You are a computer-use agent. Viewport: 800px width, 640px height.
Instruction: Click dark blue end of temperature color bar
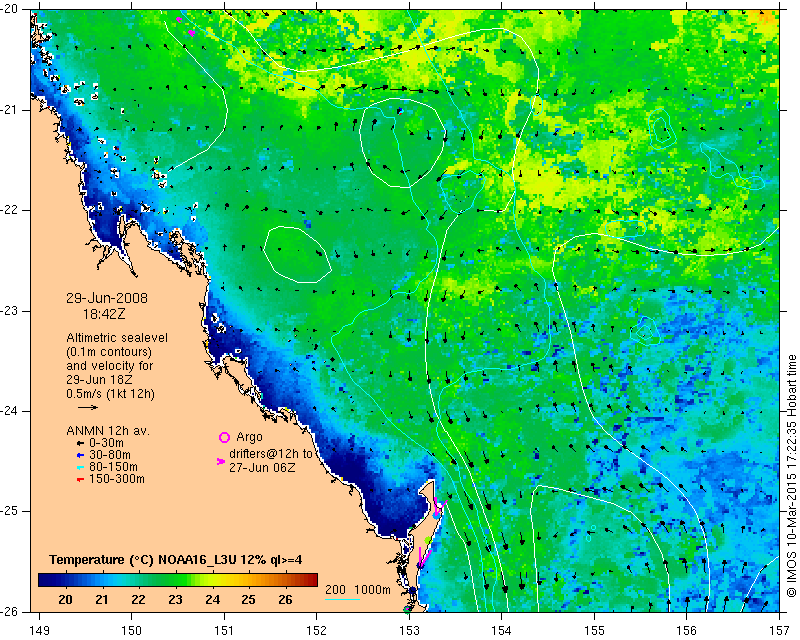[x=43, y=580]
